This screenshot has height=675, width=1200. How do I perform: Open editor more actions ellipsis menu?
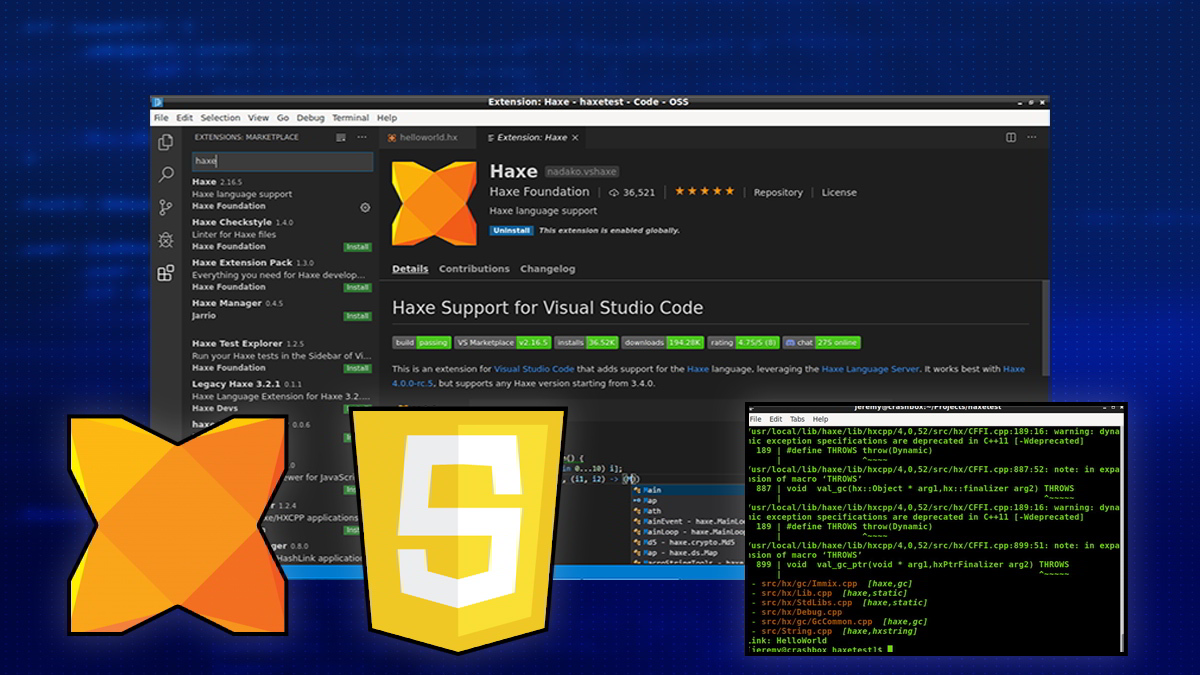(x=1033, y=137)
